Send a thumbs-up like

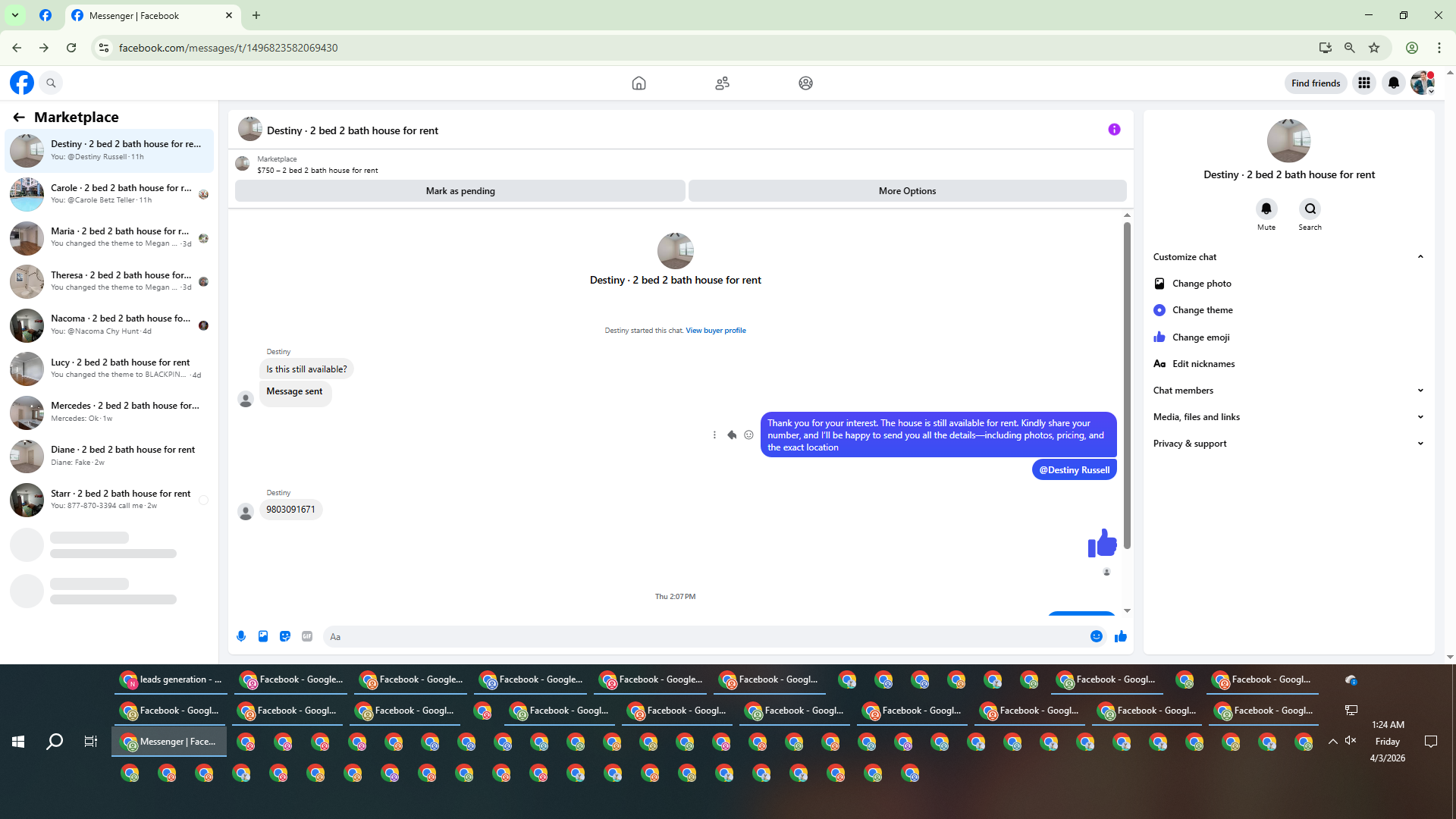(1121, 636)
